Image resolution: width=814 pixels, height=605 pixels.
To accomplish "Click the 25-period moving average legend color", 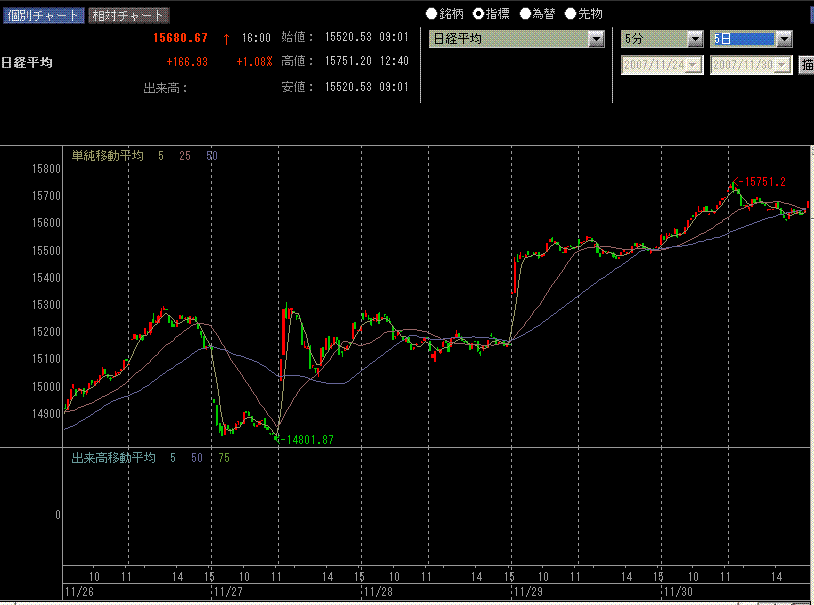I will (185, 156).
